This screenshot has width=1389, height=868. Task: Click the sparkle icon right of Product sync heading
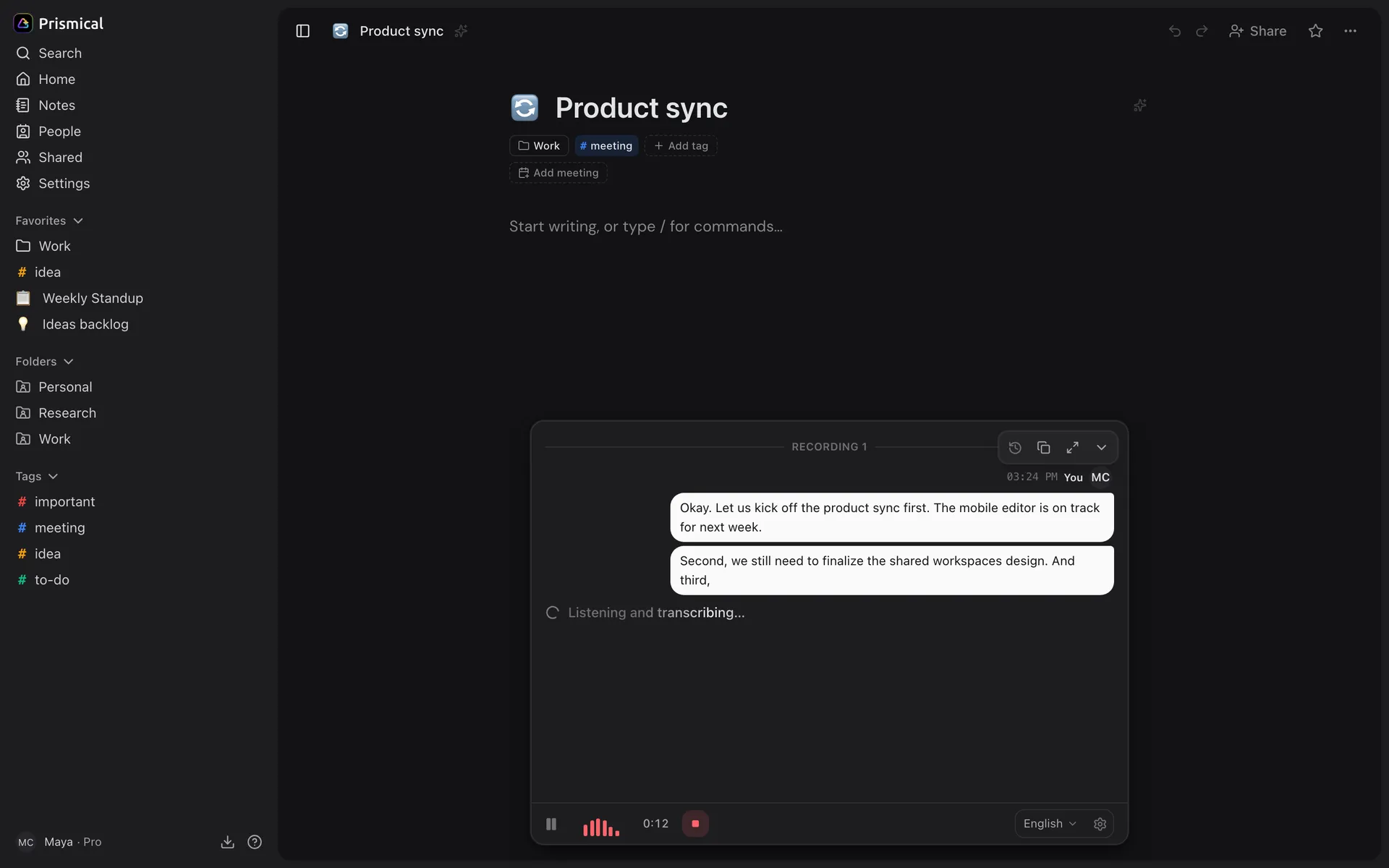pos(1139,106)
